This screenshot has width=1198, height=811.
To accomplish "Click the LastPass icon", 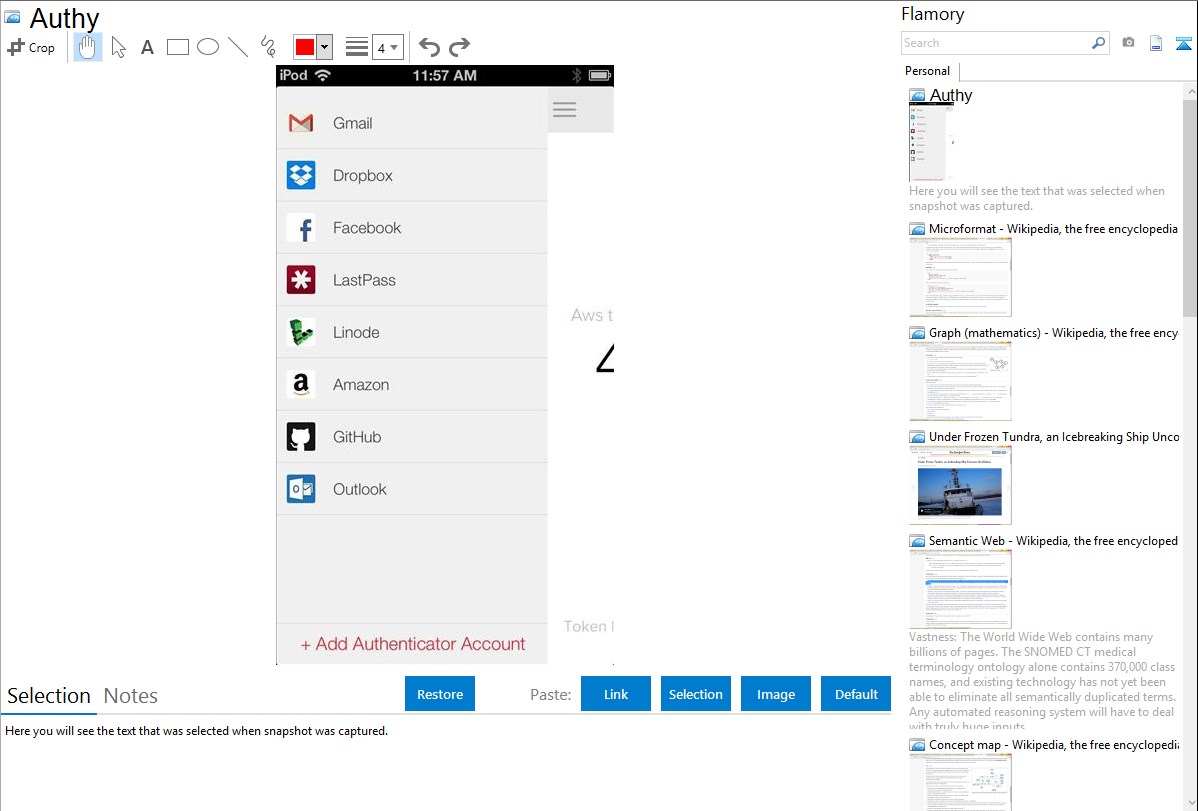I will (301, 280).
